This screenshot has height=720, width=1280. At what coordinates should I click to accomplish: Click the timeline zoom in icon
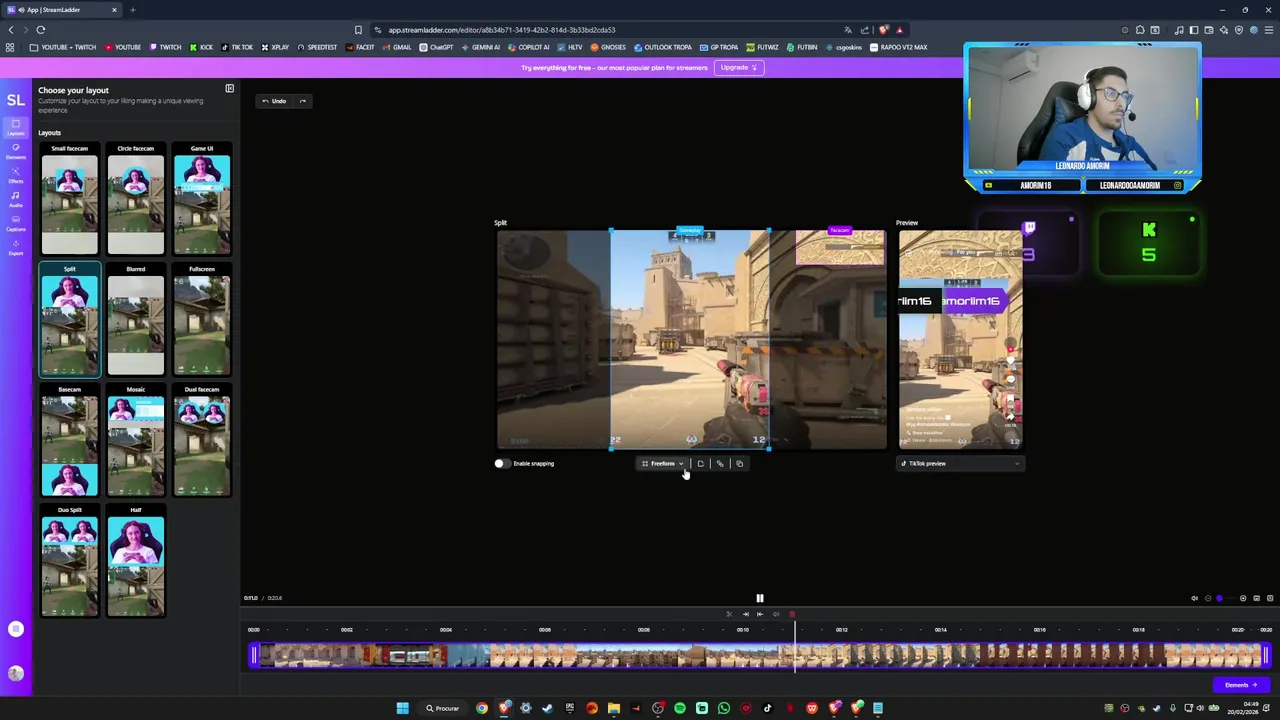click(x=1243, y=598)
